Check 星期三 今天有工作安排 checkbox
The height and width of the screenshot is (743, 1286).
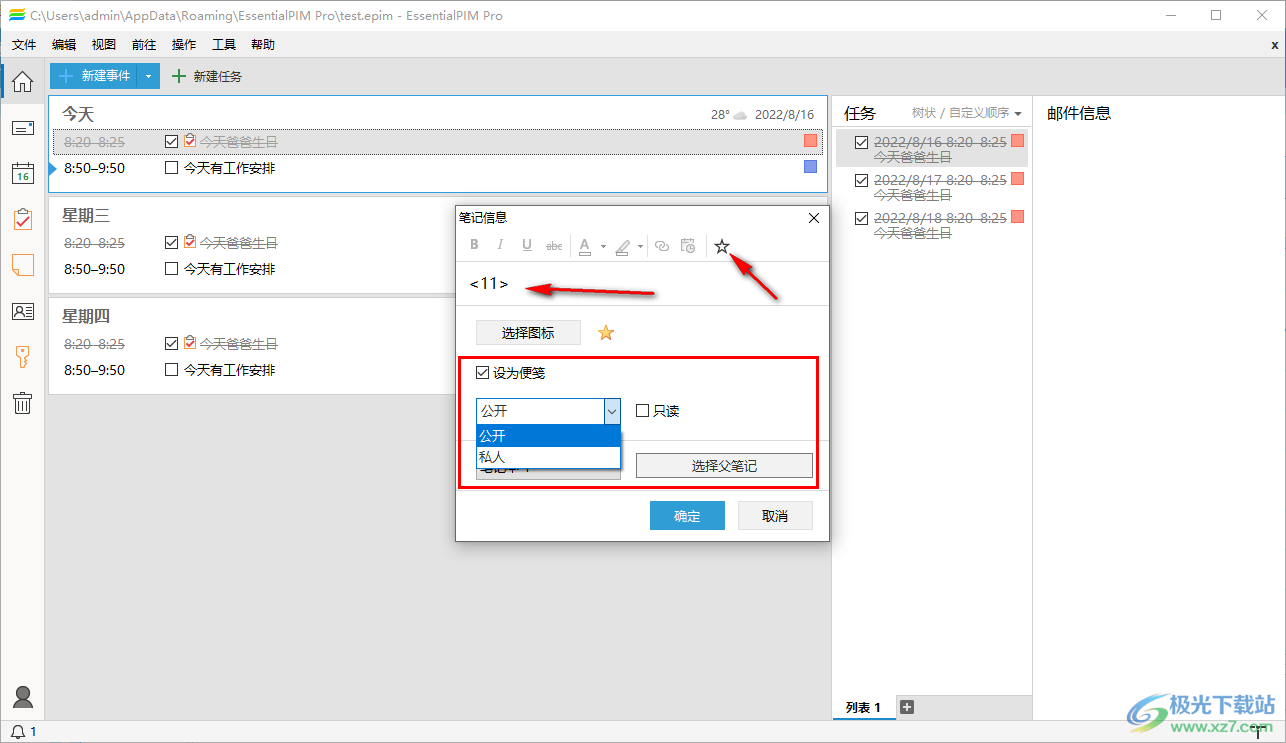[171, 269]
